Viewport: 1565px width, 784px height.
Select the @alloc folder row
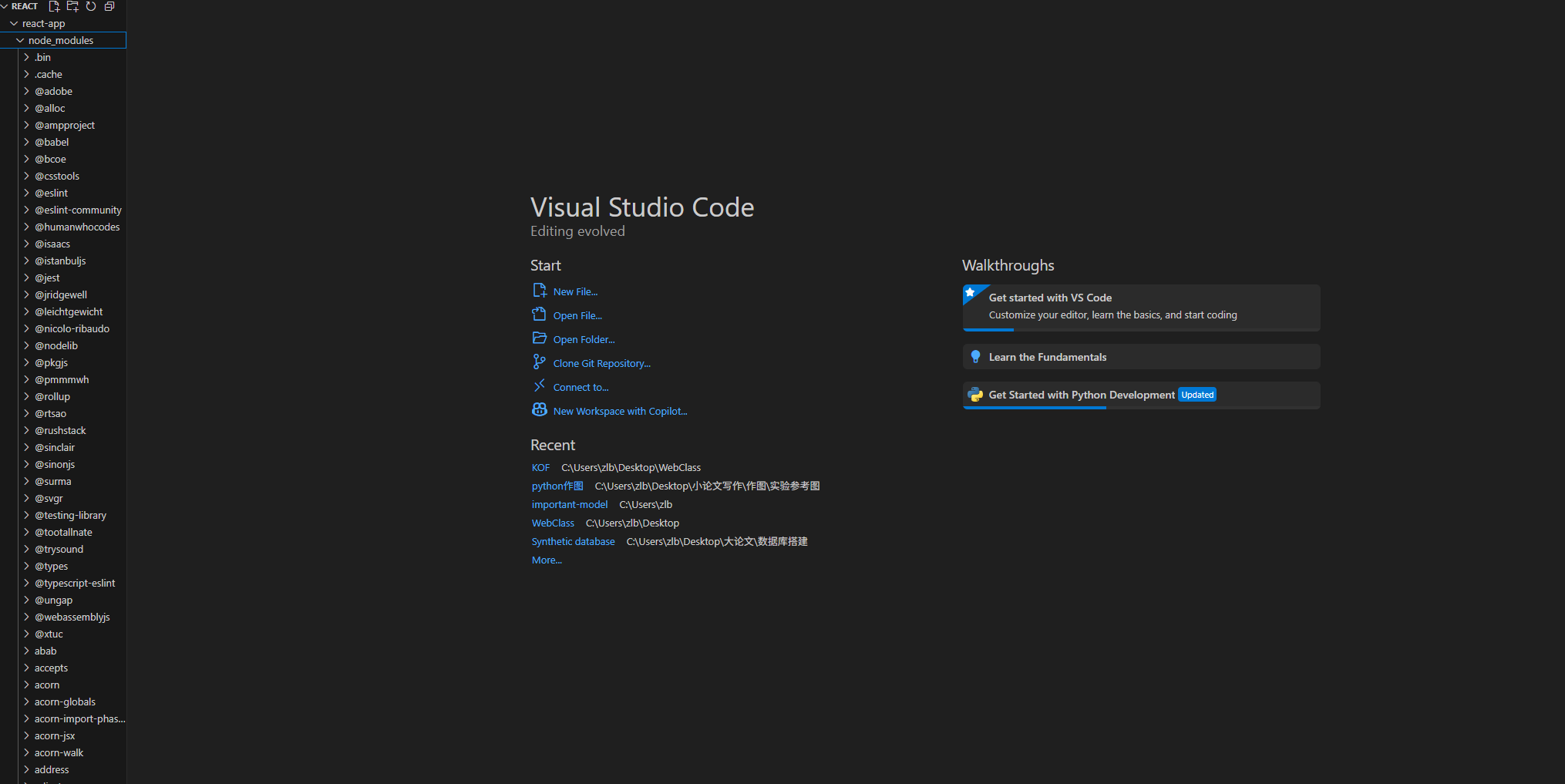pos(63,108)
